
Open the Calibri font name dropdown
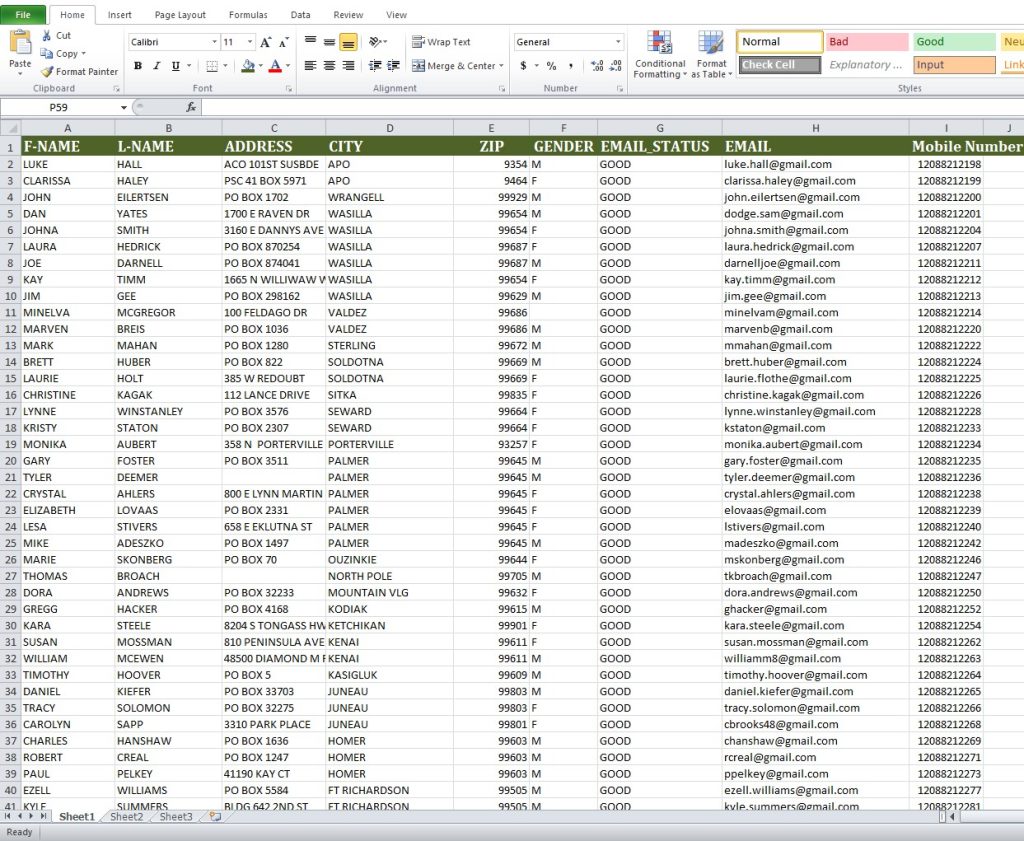(214, 42)
